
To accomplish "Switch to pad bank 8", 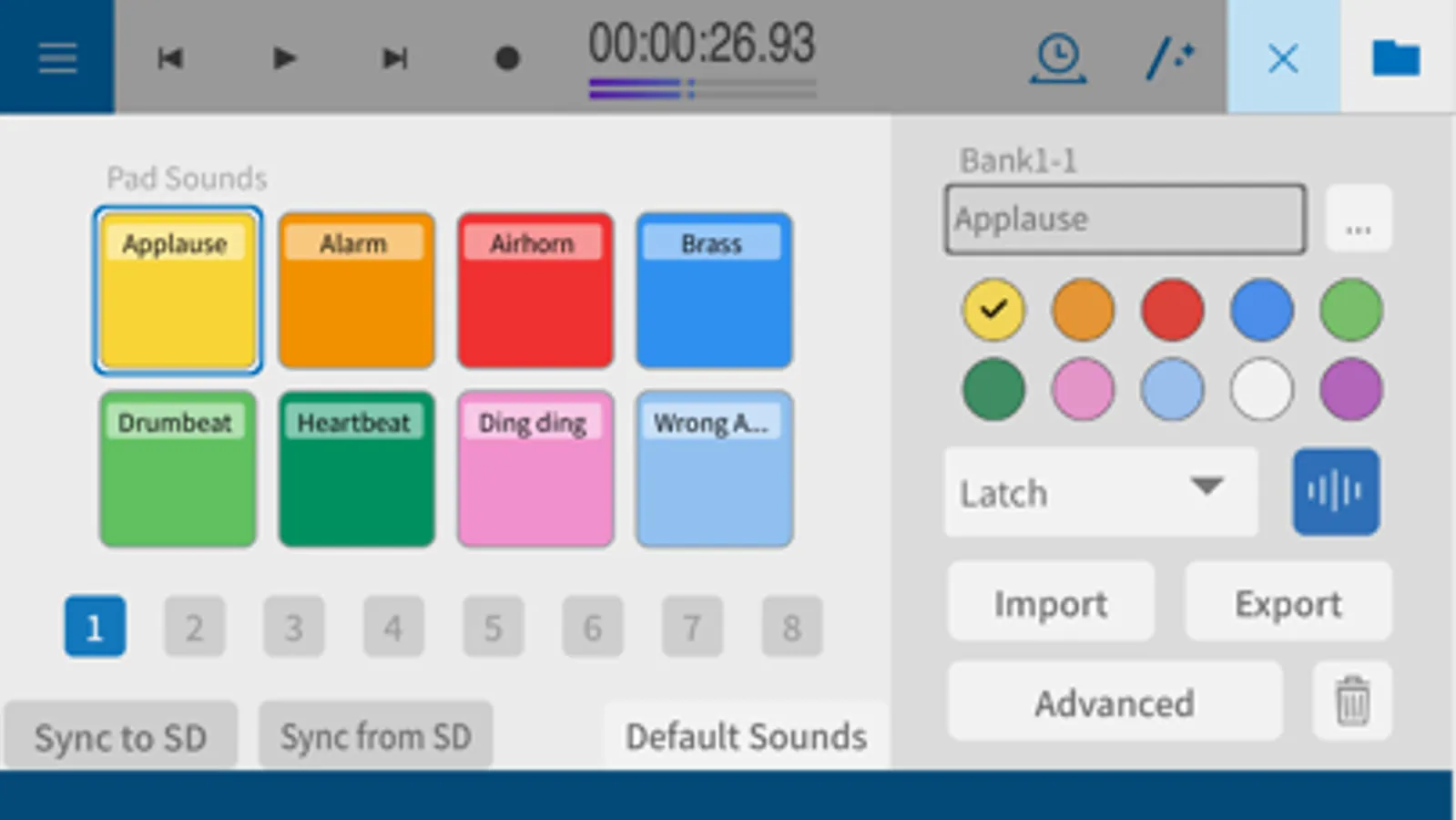I will [791, 627].
